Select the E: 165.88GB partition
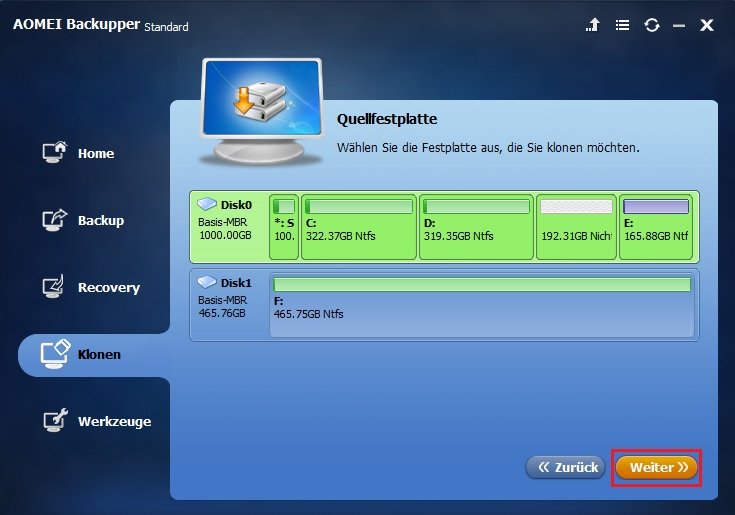735x515 pixels. [656, 227]
